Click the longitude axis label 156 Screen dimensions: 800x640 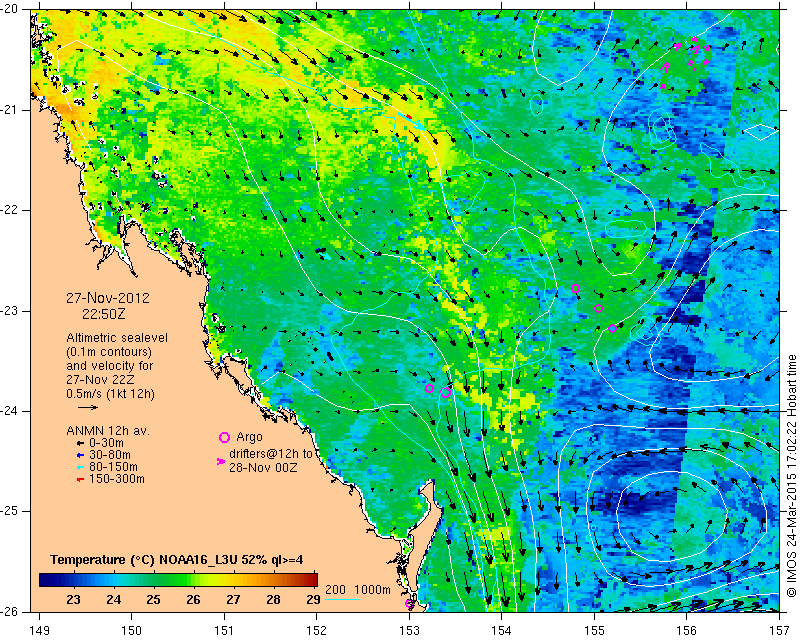point(687,630)
